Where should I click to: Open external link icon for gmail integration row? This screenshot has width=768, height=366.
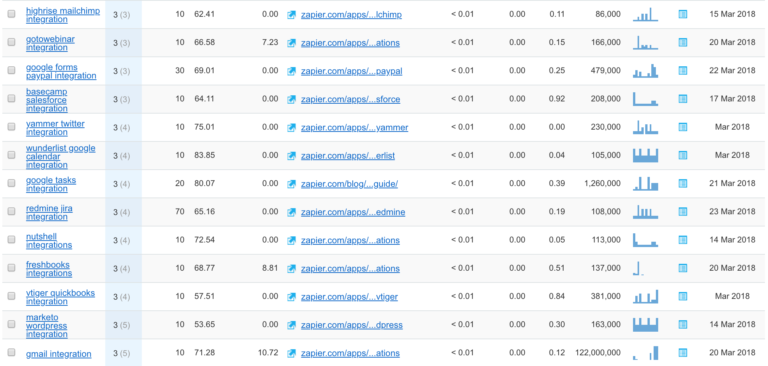pyautogui.click(x=291, y=353)
